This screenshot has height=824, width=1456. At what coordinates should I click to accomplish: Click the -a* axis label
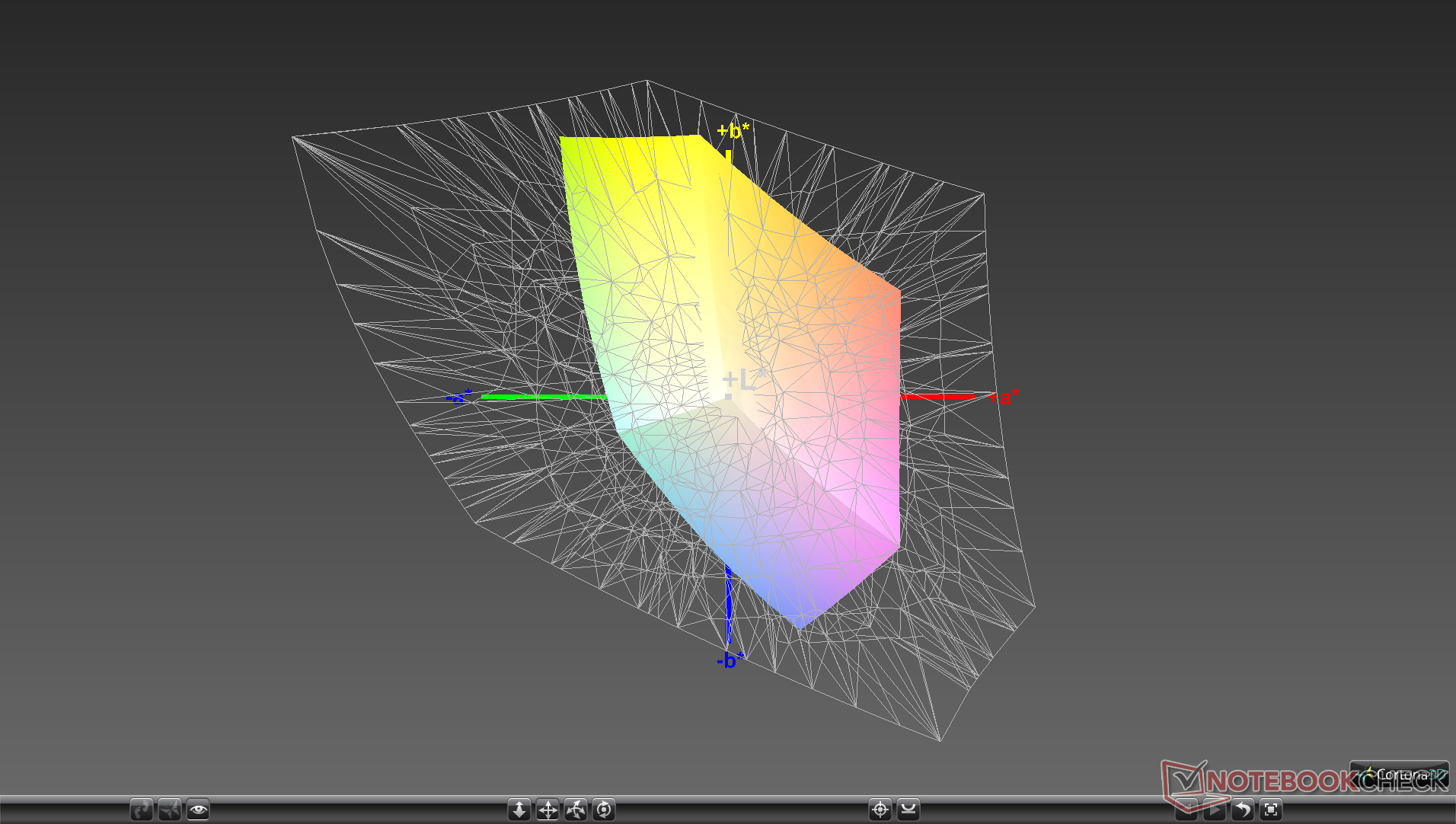(x=459, y=397)
